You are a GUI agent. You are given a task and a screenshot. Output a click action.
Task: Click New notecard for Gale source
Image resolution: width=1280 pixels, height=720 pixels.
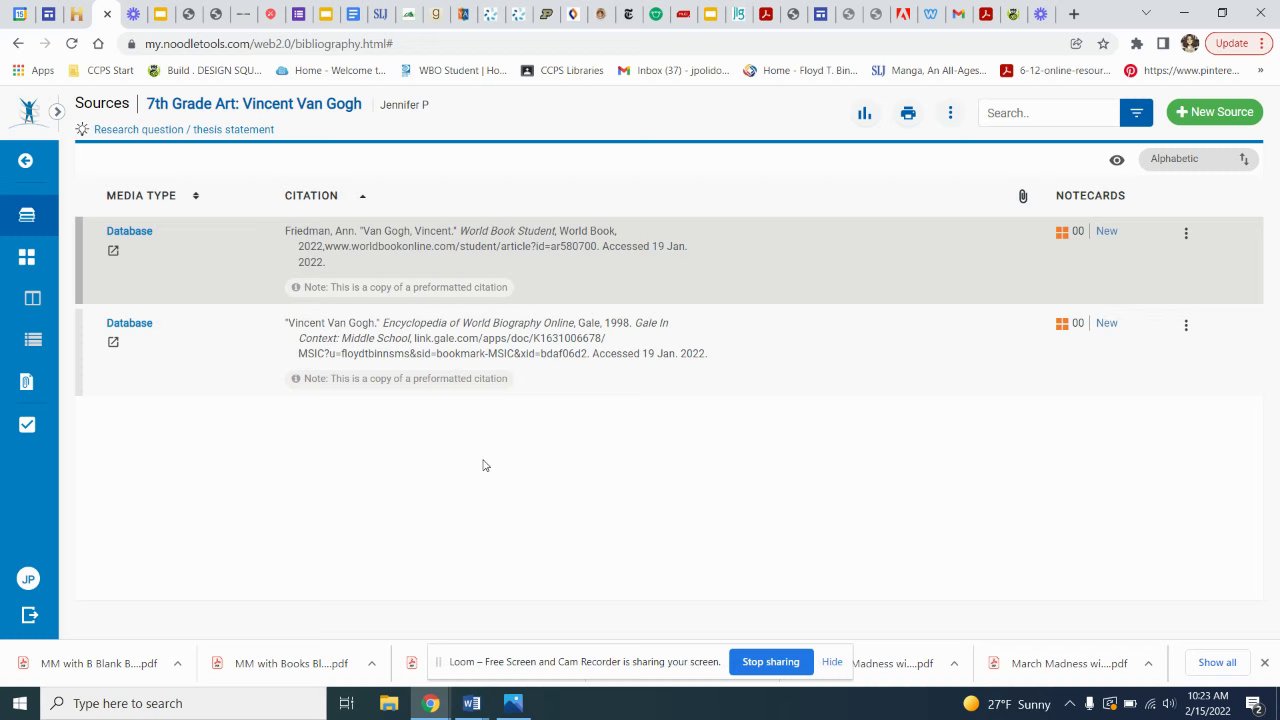(x=1106, y=323)
